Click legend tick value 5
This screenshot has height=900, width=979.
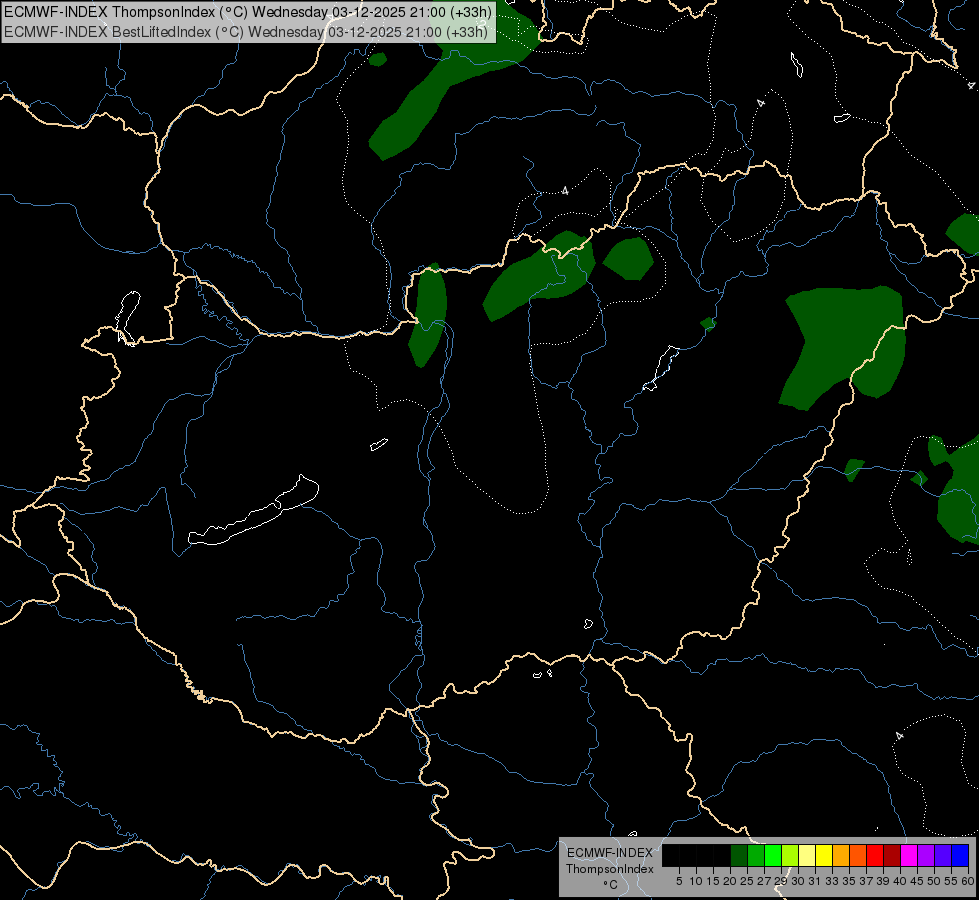click(679, 881)
